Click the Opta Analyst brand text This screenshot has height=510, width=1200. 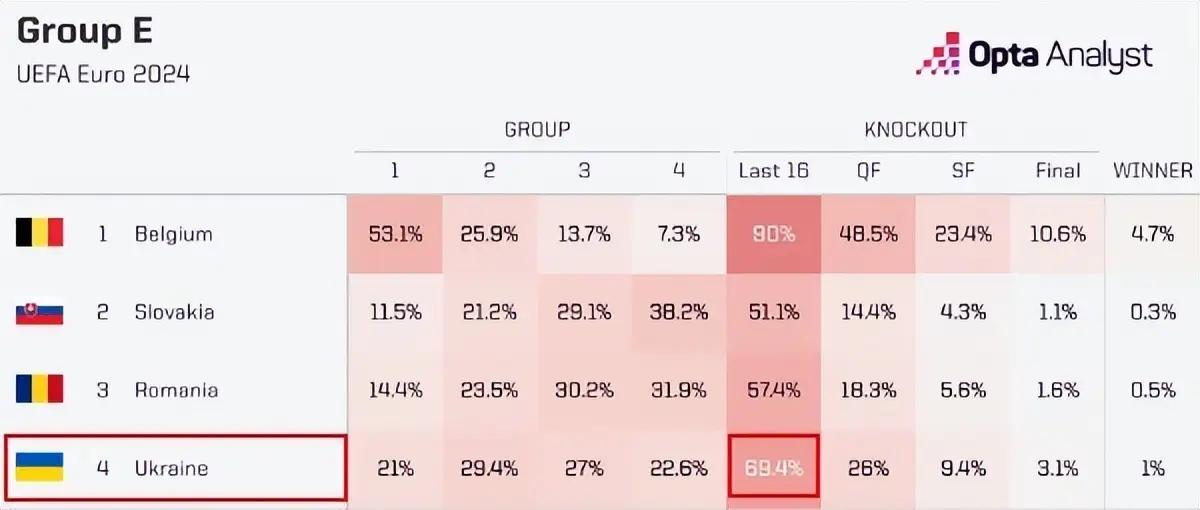point(1060,55)
